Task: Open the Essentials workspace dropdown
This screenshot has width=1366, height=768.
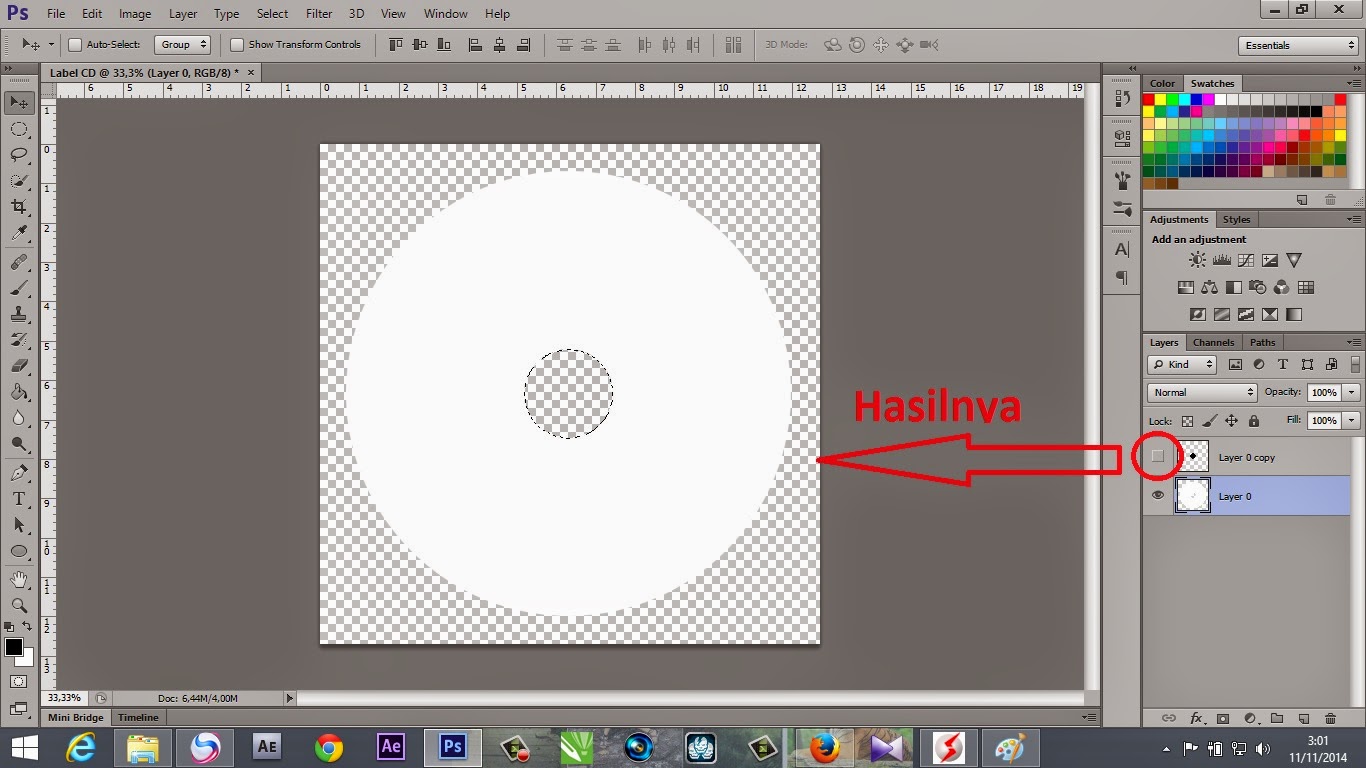Action: [1296, 44]
